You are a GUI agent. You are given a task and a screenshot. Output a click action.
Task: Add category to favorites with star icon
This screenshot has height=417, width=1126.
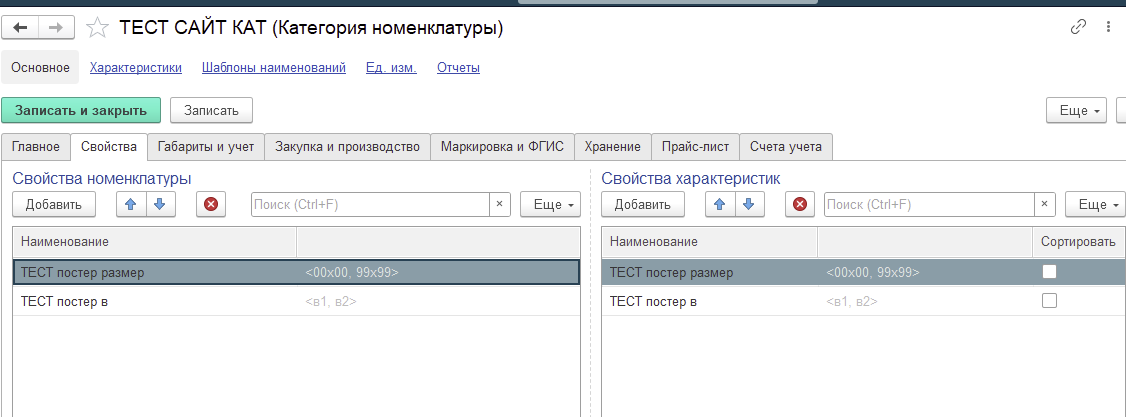pos(97,28)
